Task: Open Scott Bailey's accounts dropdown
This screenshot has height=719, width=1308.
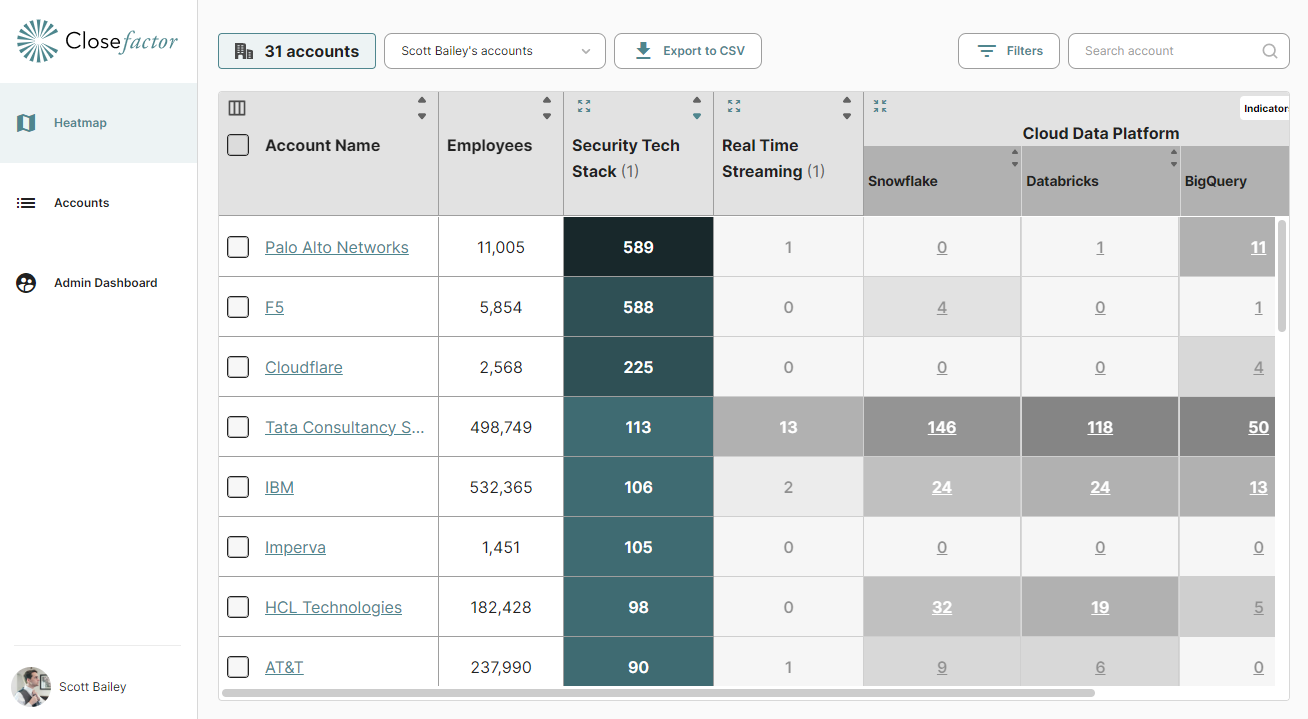Action: (495, 51)
